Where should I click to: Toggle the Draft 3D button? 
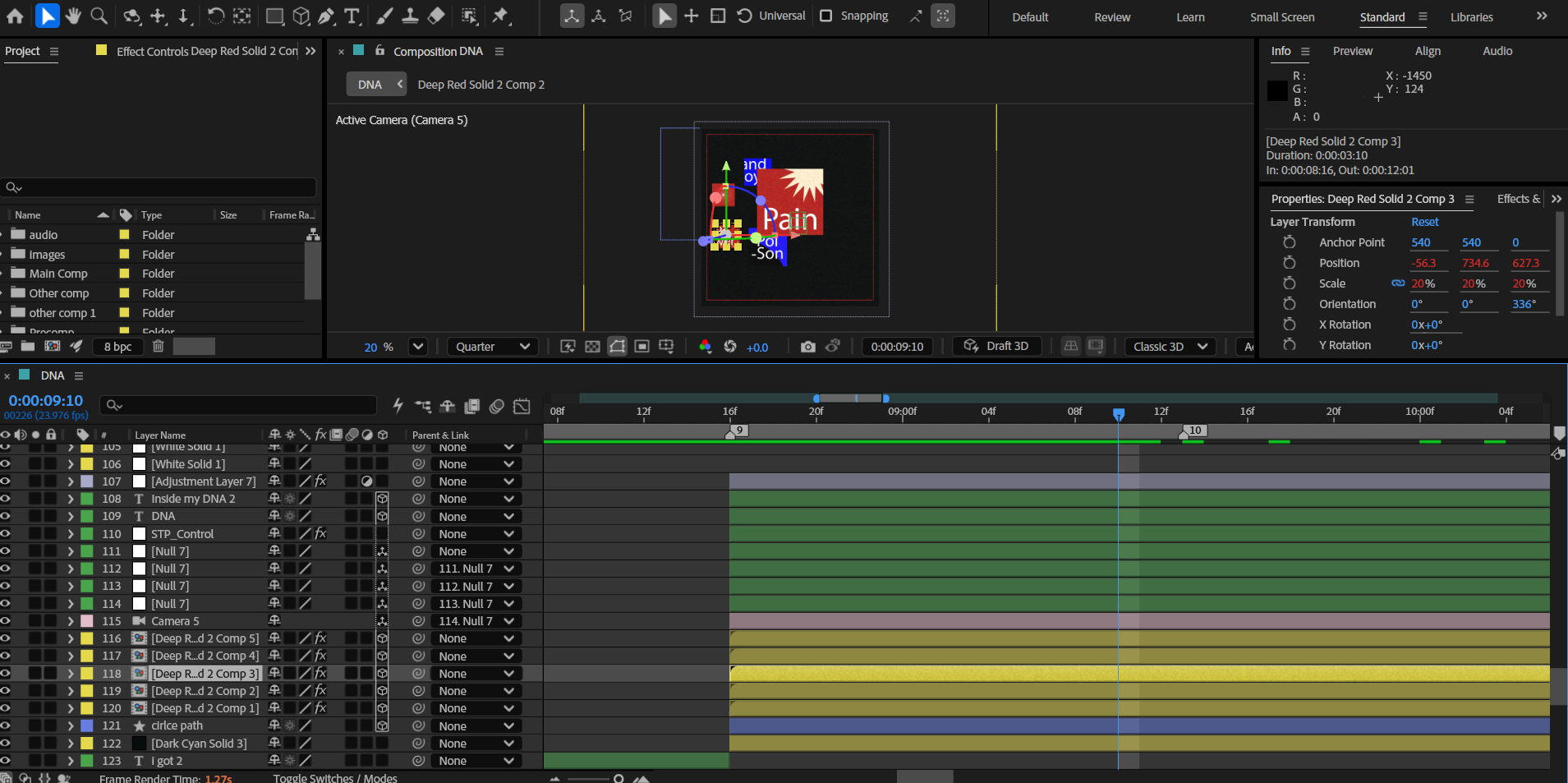pyautogui.click(x=996, y=346)
